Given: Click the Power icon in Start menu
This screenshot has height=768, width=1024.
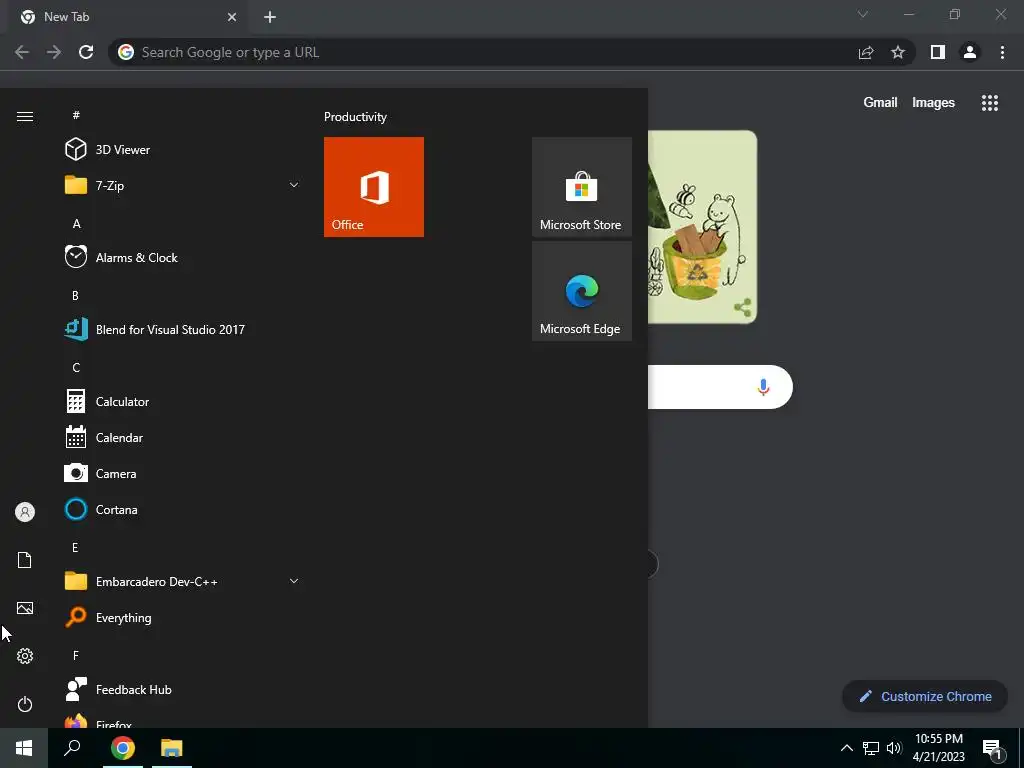Looking at the screenshot, I should [25, 704].
